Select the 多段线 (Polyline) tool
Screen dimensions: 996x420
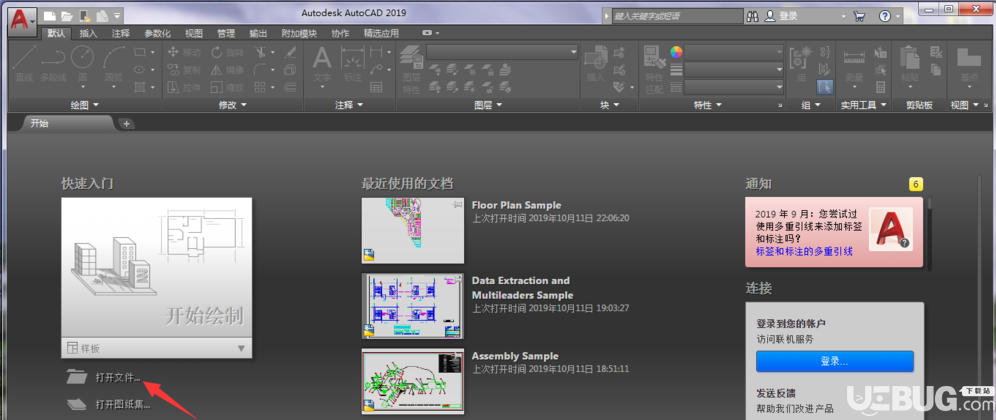coord(53,65)
